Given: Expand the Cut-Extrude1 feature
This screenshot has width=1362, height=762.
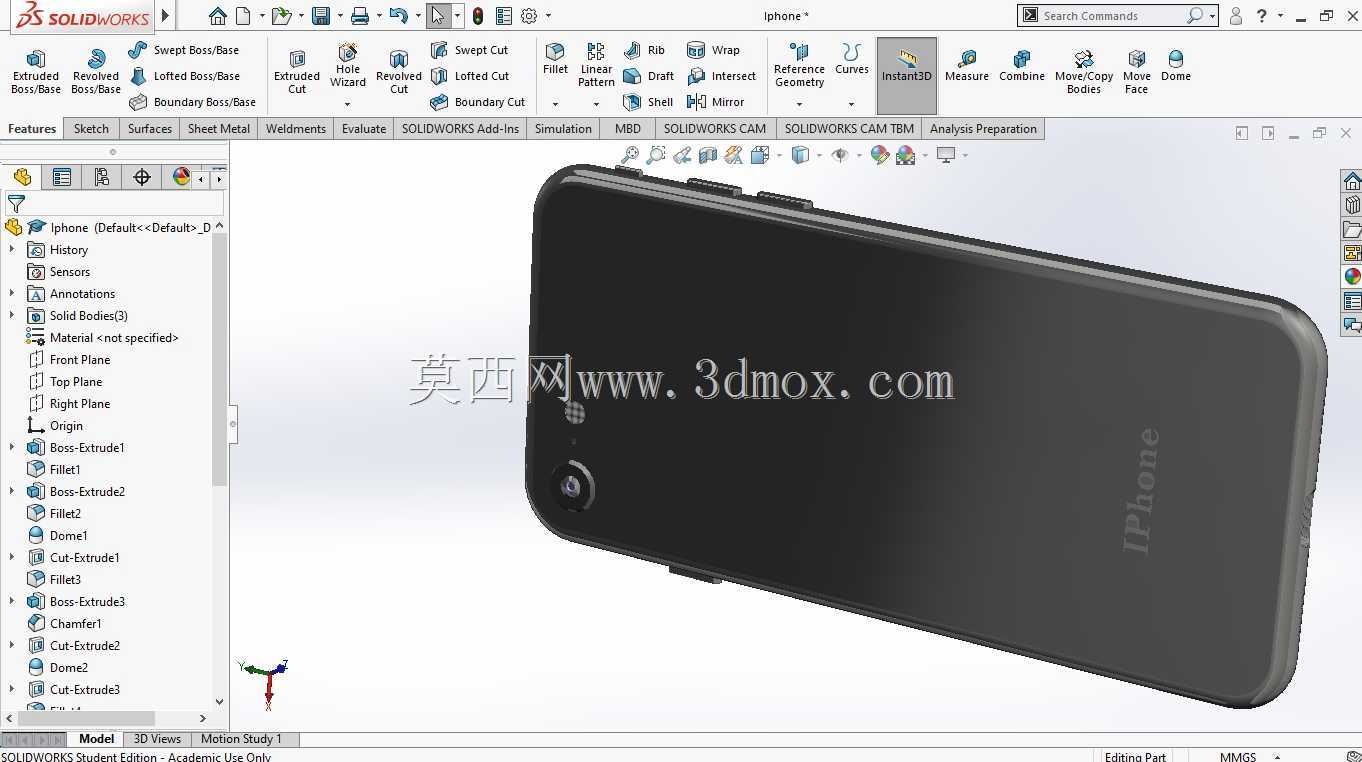Looking at the screenshot, I should [x=12, y=558].
